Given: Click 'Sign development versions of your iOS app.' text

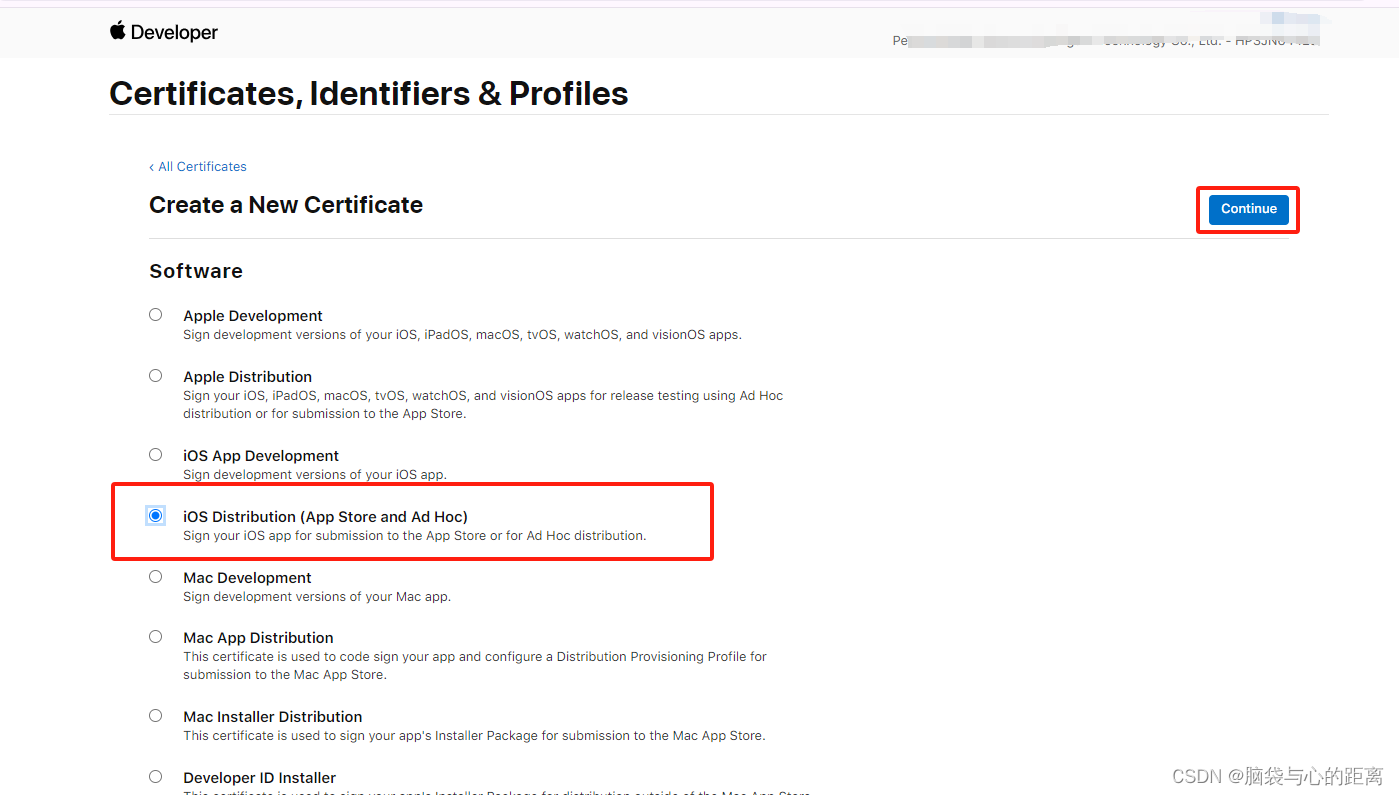Looking at the screenshot, I should click(x=315, y=475).
